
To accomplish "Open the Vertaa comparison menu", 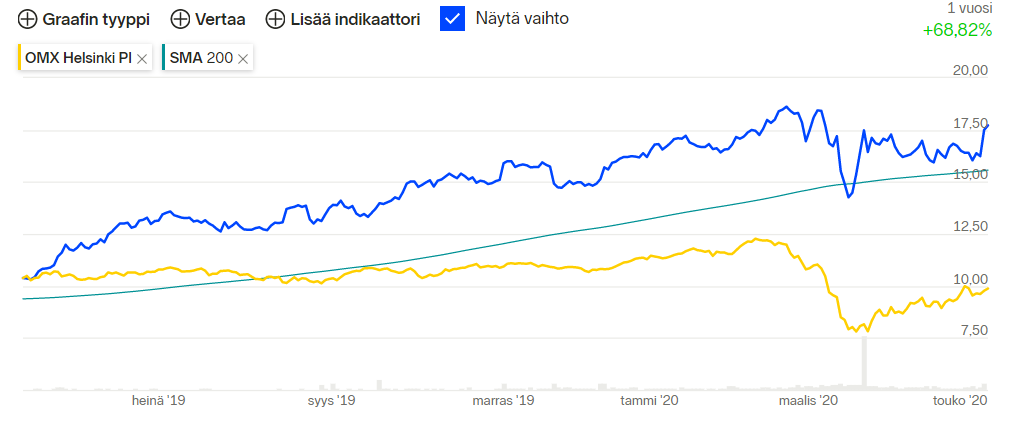I will tap(221, 19).
